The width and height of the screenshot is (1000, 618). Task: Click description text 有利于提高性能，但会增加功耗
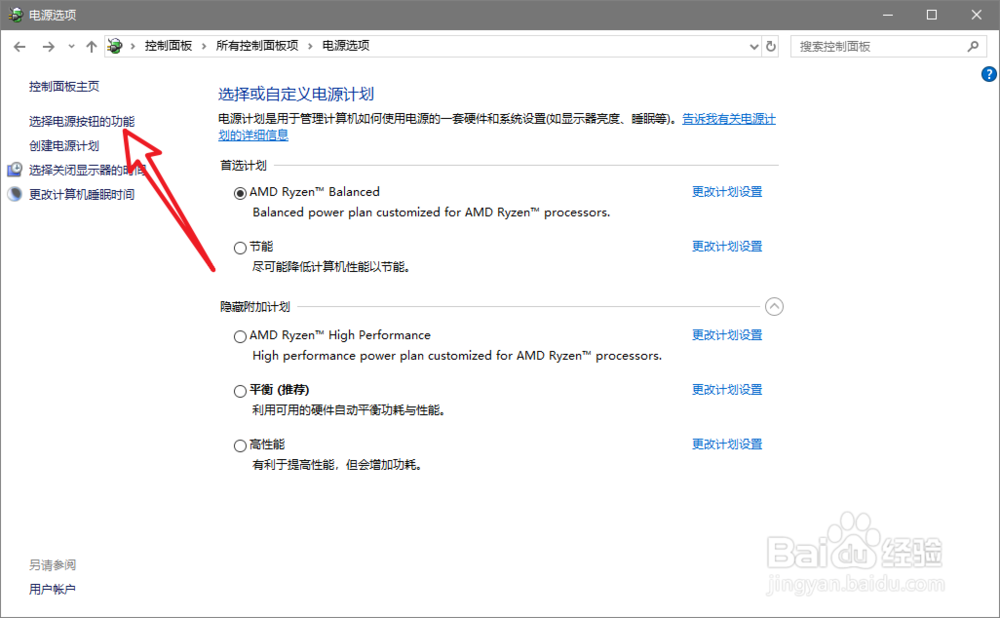point(337,465)
